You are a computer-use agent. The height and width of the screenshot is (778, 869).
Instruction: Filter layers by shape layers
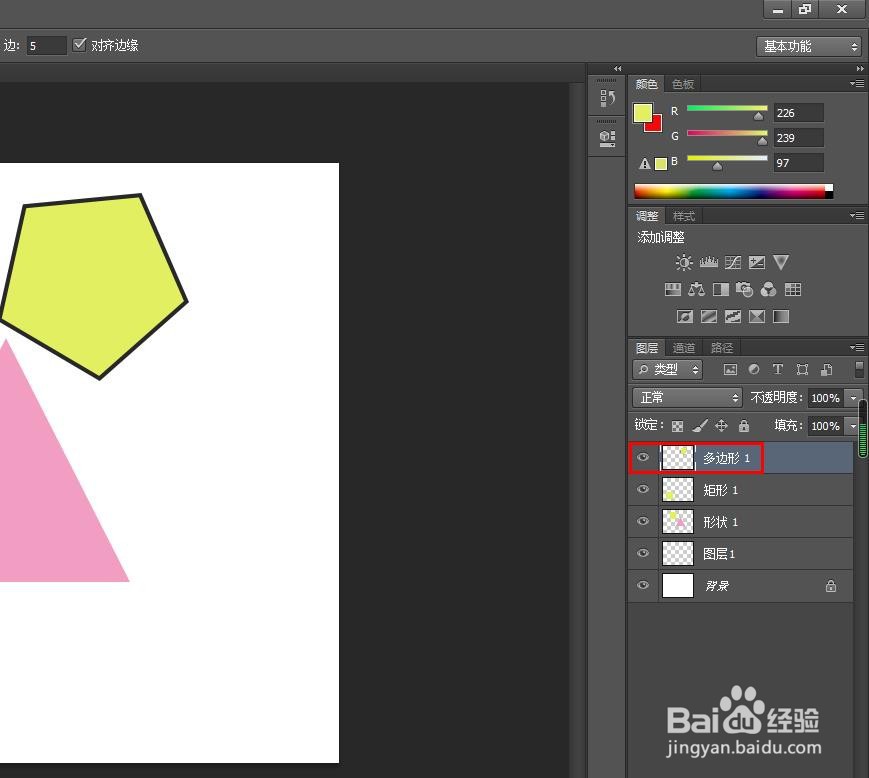802,370
